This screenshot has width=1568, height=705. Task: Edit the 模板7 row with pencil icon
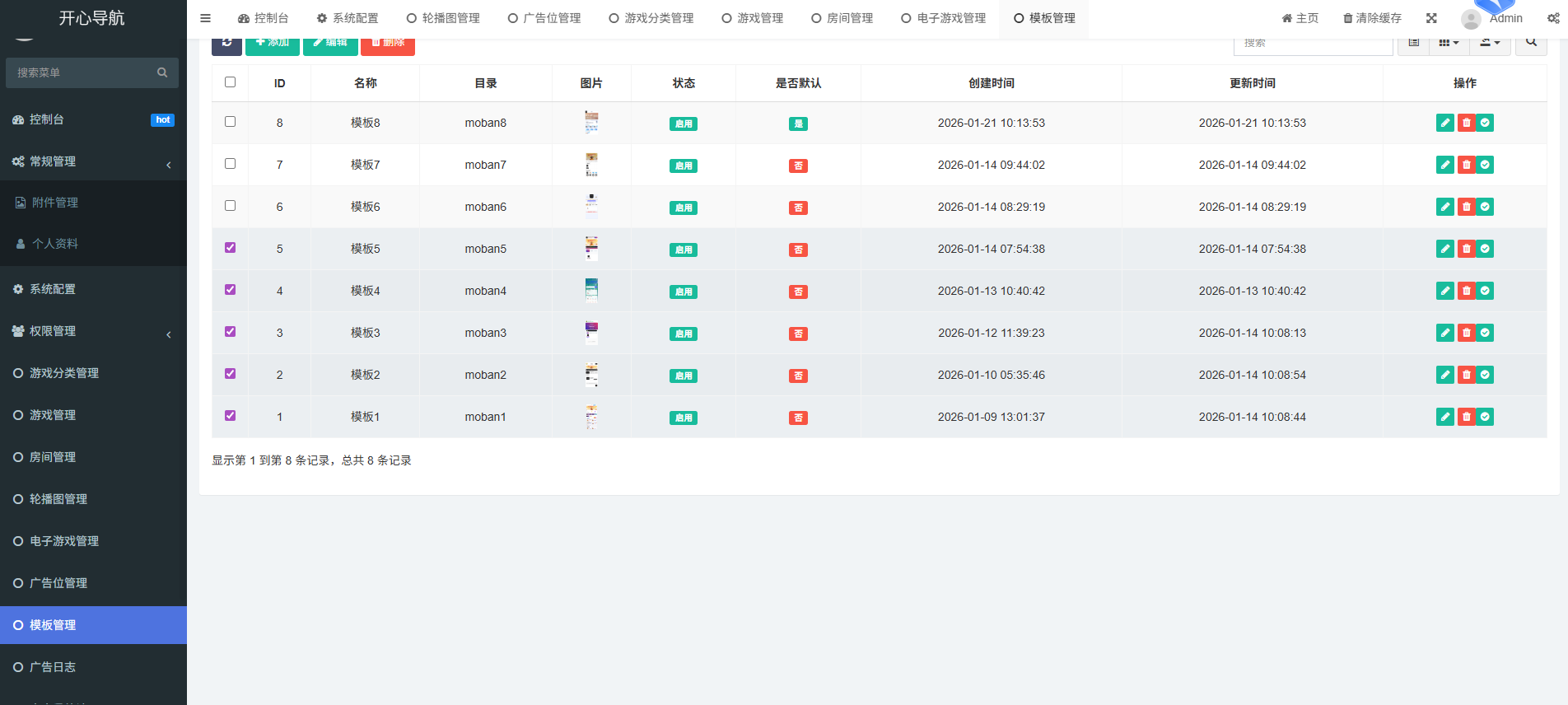(1445, 165)
